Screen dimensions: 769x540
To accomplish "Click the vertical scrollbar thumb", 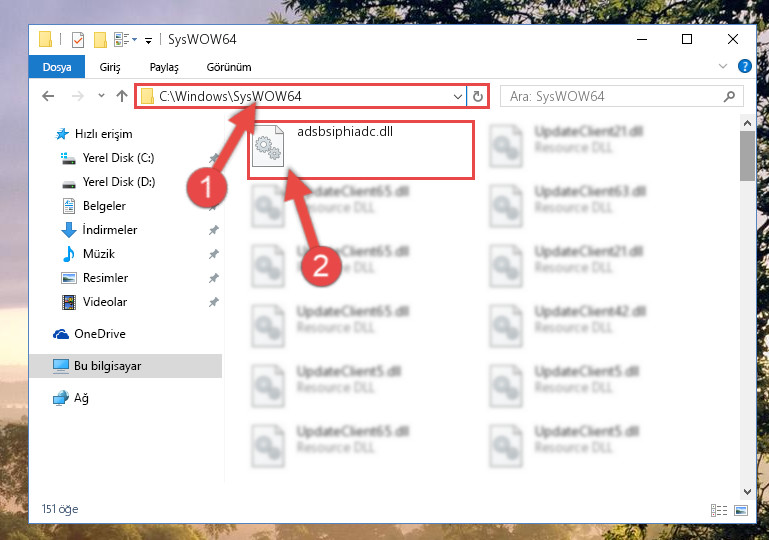I will (747, 156).
